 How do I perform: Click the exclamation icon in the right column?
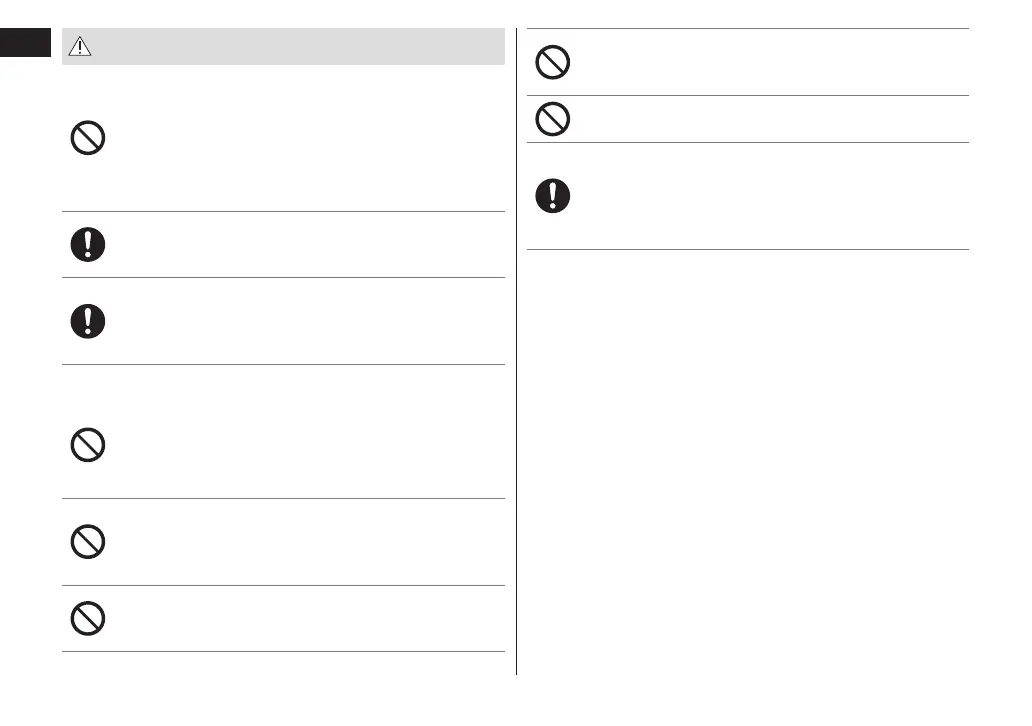(x=553, y=195)
